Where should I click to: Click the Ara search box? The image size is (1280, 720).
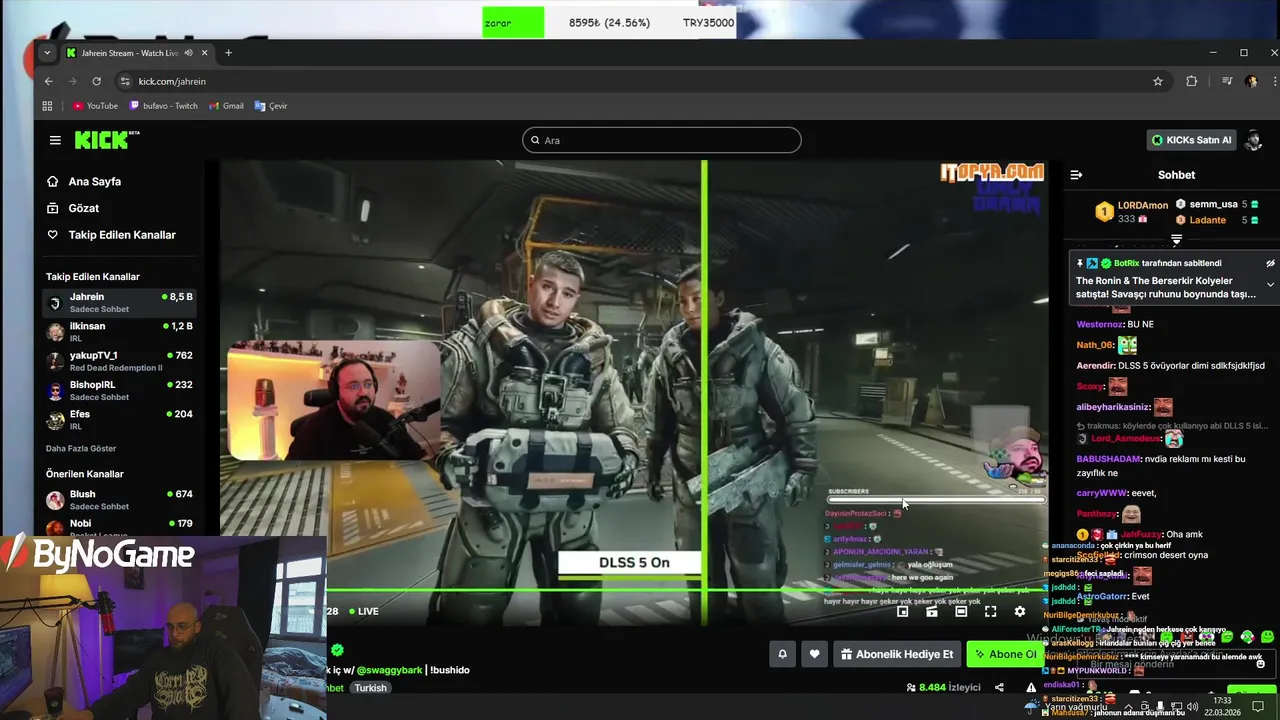tap(661, 140)
